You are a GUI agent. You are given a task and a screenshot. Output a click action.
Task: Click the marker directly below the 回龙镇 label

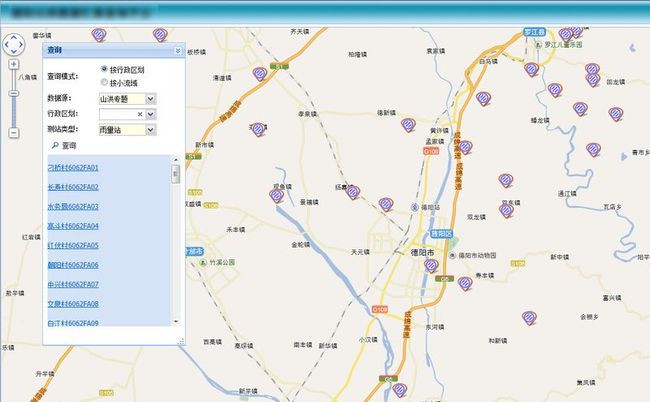coord(616,114)
